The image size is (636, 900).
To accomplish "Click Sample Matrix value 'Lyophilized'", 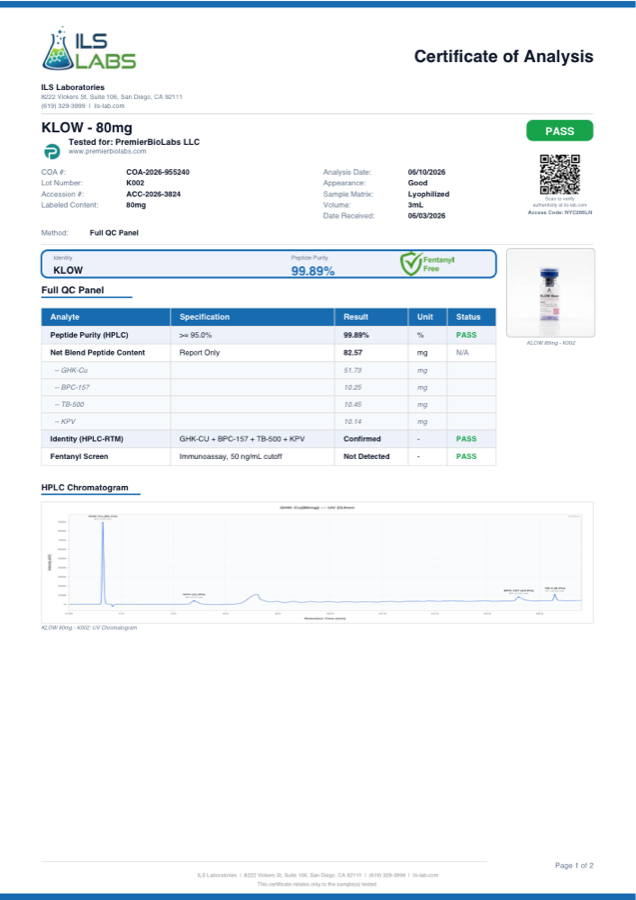I will point(428,194).
